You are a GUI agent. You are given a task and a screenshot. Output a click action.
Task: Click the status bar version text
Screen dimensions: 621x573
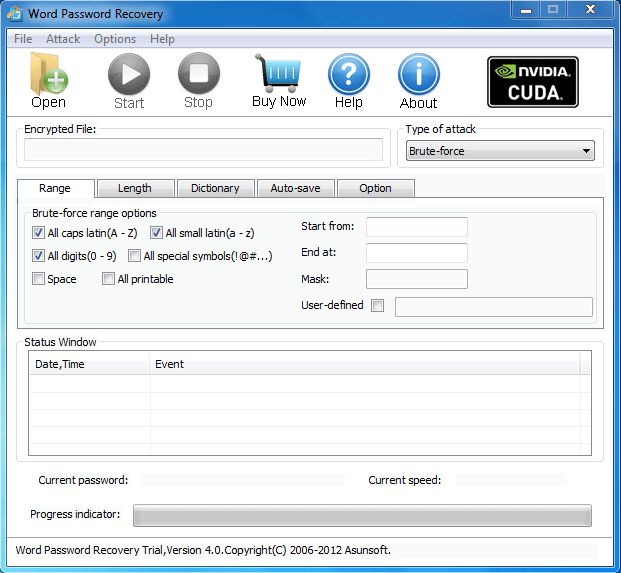click(203, 550)
